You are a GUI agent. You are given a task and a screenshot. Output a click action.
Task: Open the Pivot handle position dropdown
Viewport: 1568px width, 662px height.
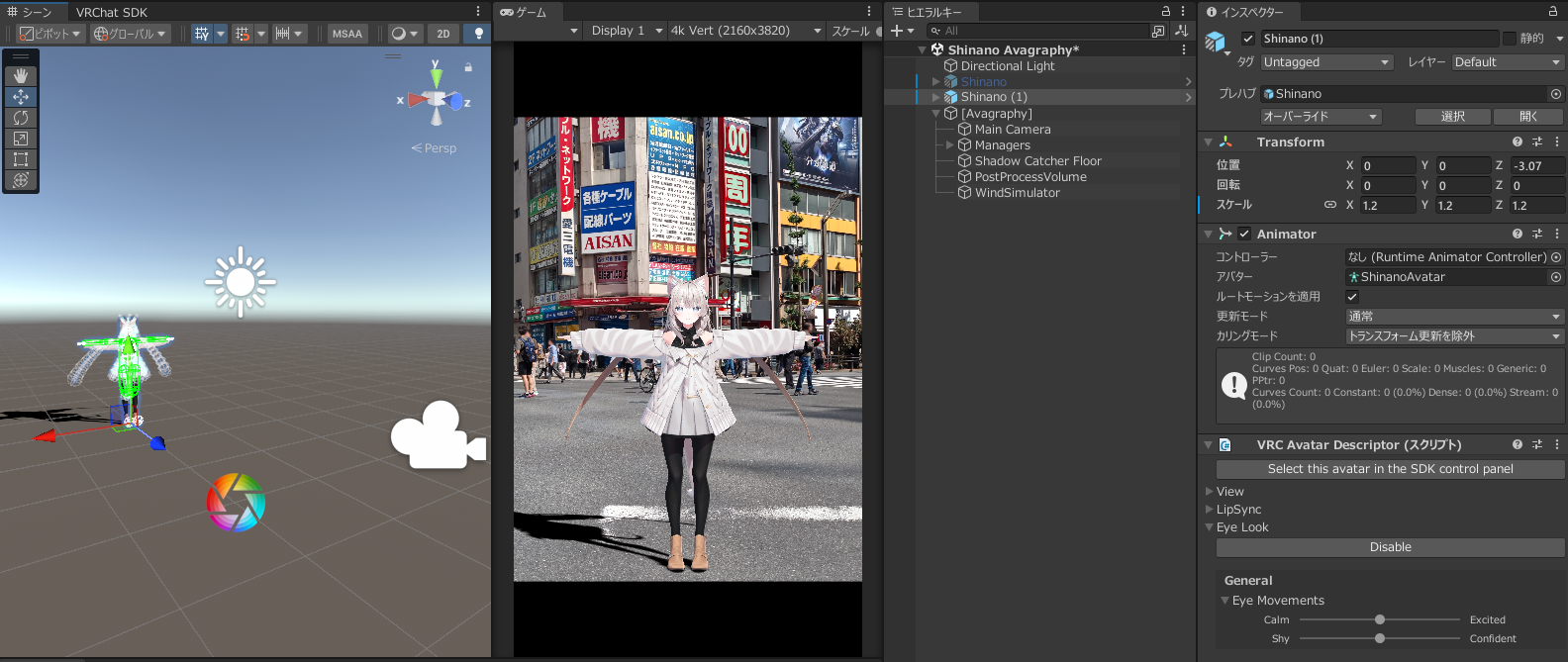(50, 34)
